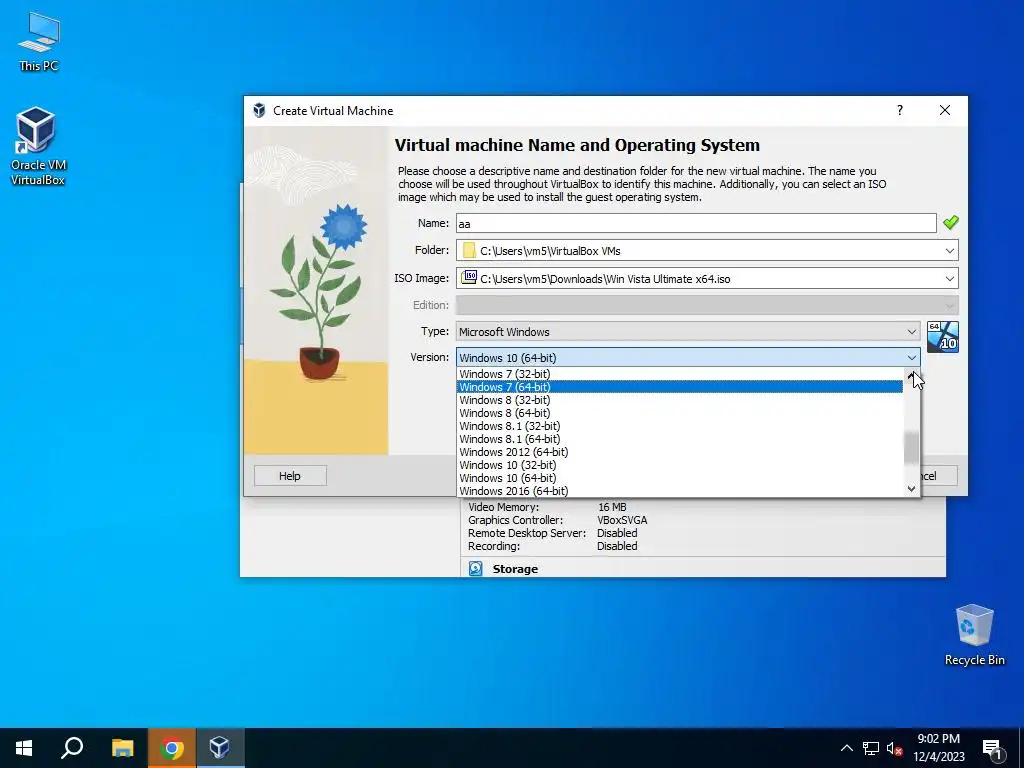Expand the ISO Image dropdown
The image size is (1024, 768).
coord(950,279)
